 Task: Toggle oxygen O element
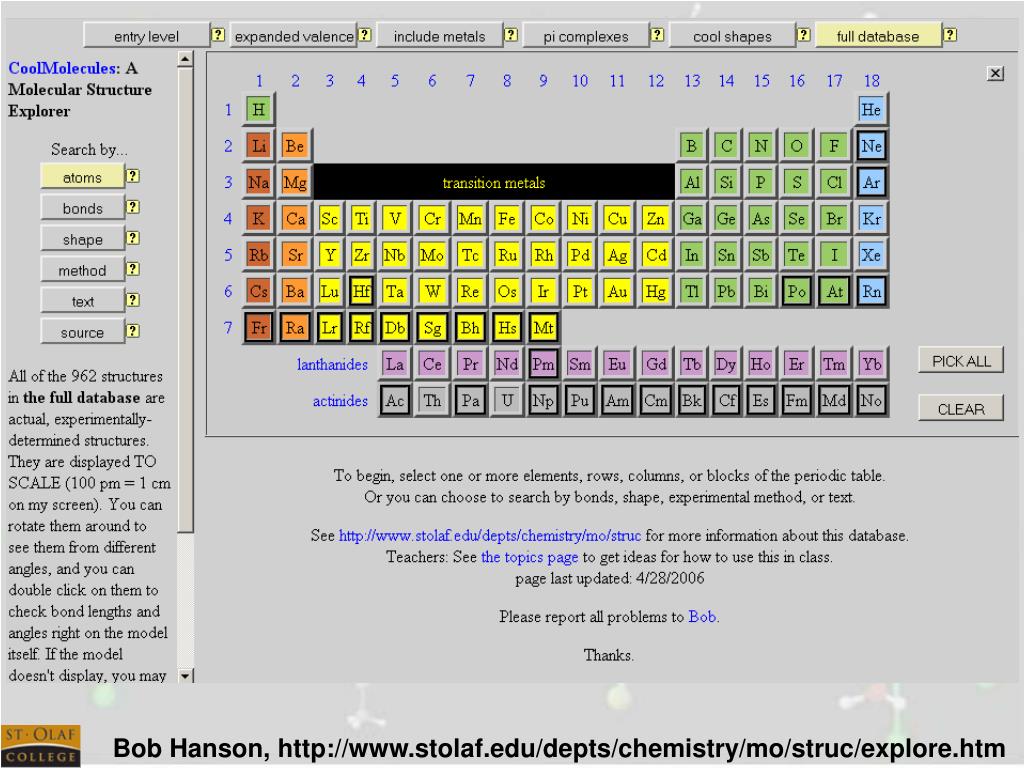click(x=796, y=146)
